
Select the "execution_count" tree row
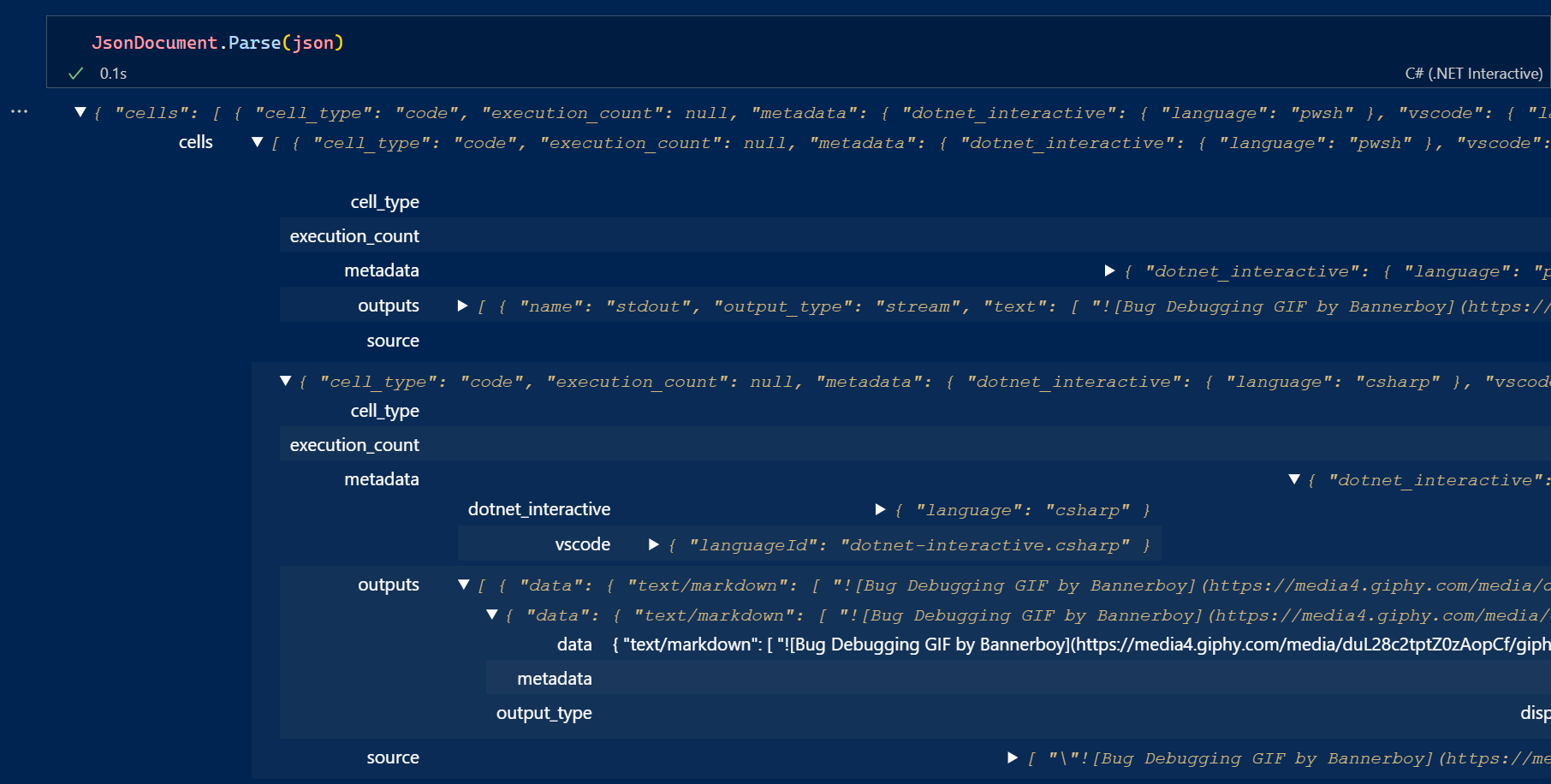tap(354, 235)
